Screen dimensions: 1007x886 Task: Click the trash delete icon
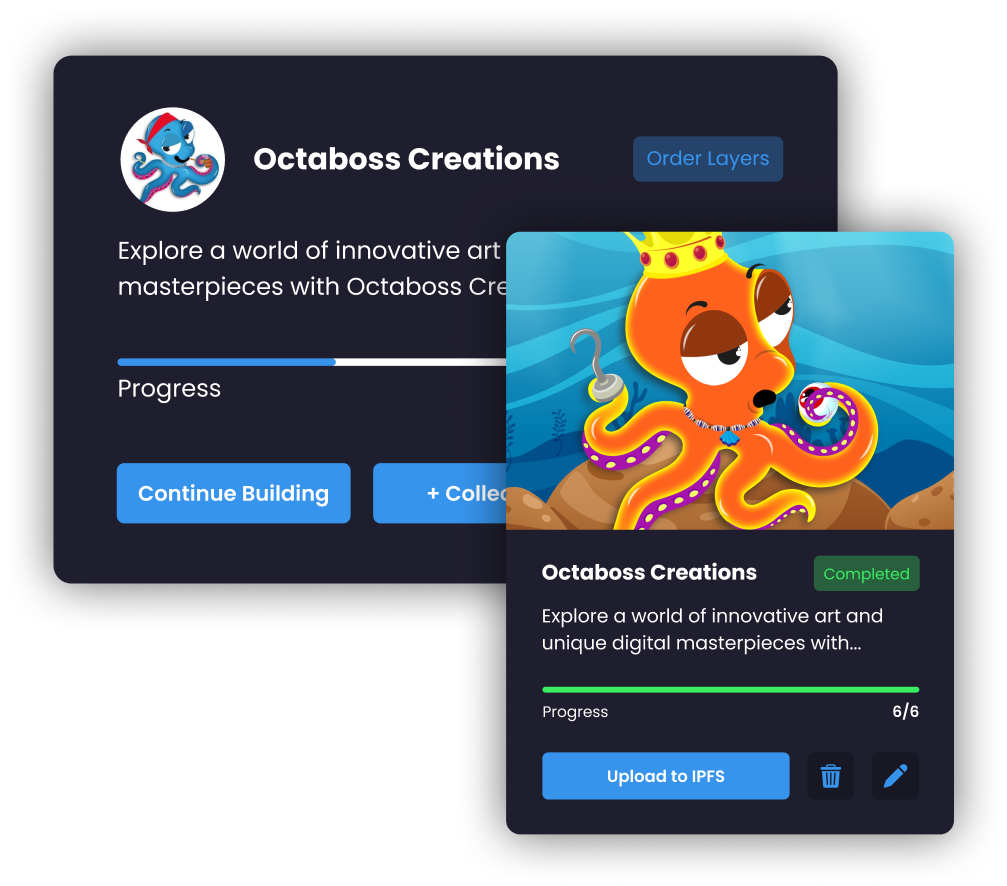[x=830, y=776]
